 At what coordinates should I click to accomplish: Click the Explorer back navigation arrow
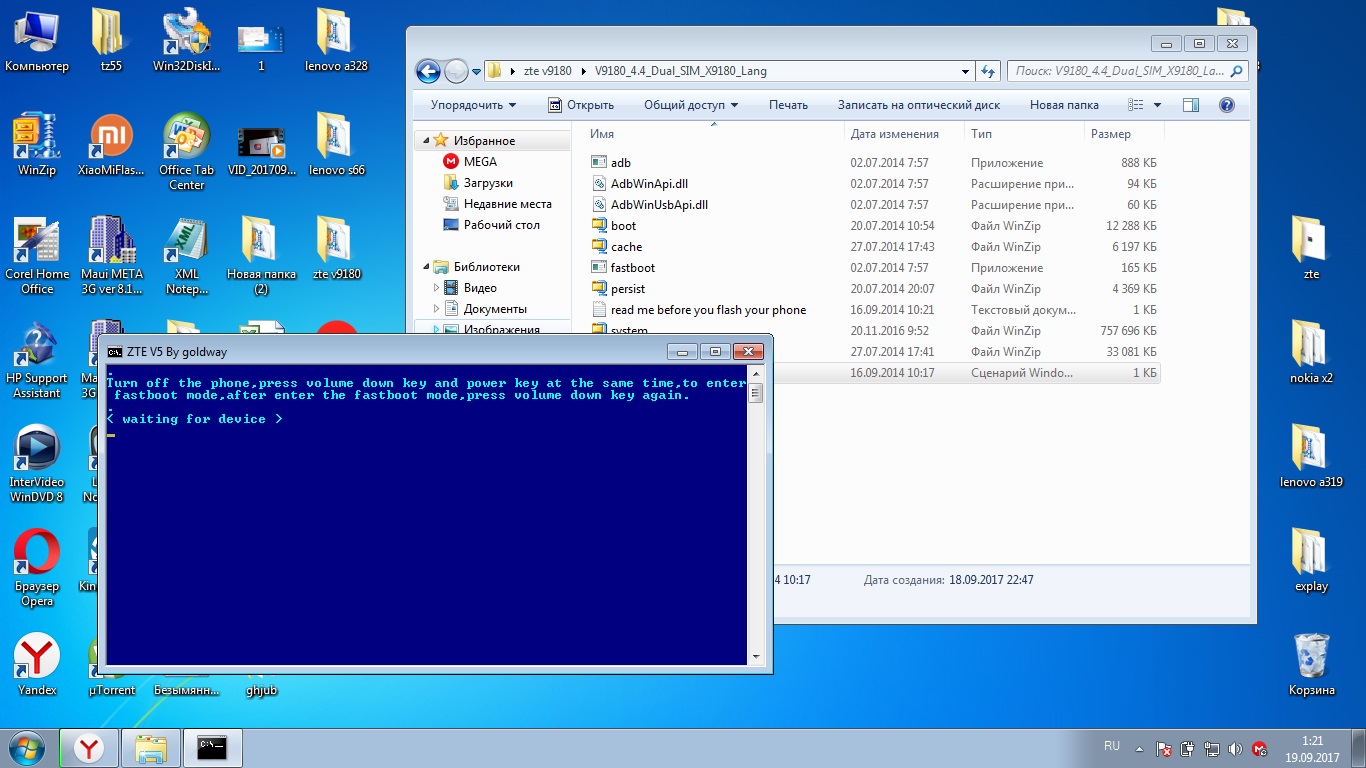[428, 71]
